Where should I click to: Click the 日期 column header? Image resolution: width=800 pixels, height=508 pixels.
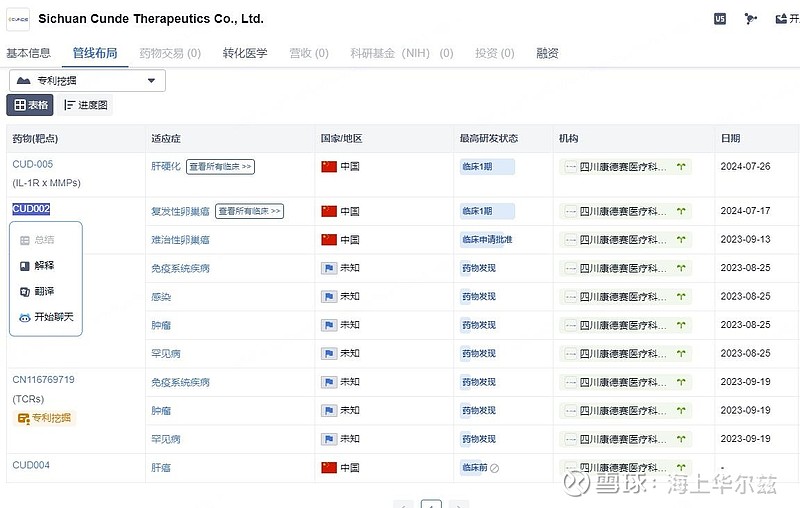point(730,139)
